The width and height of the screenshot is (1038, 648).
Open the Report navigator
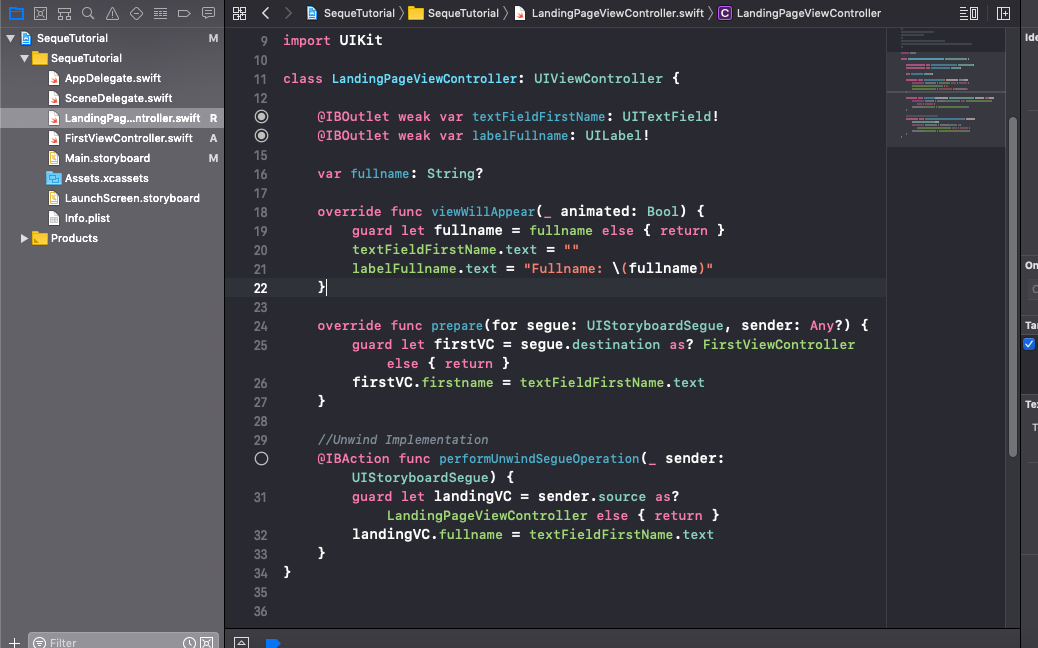click(x=208, y=13)
